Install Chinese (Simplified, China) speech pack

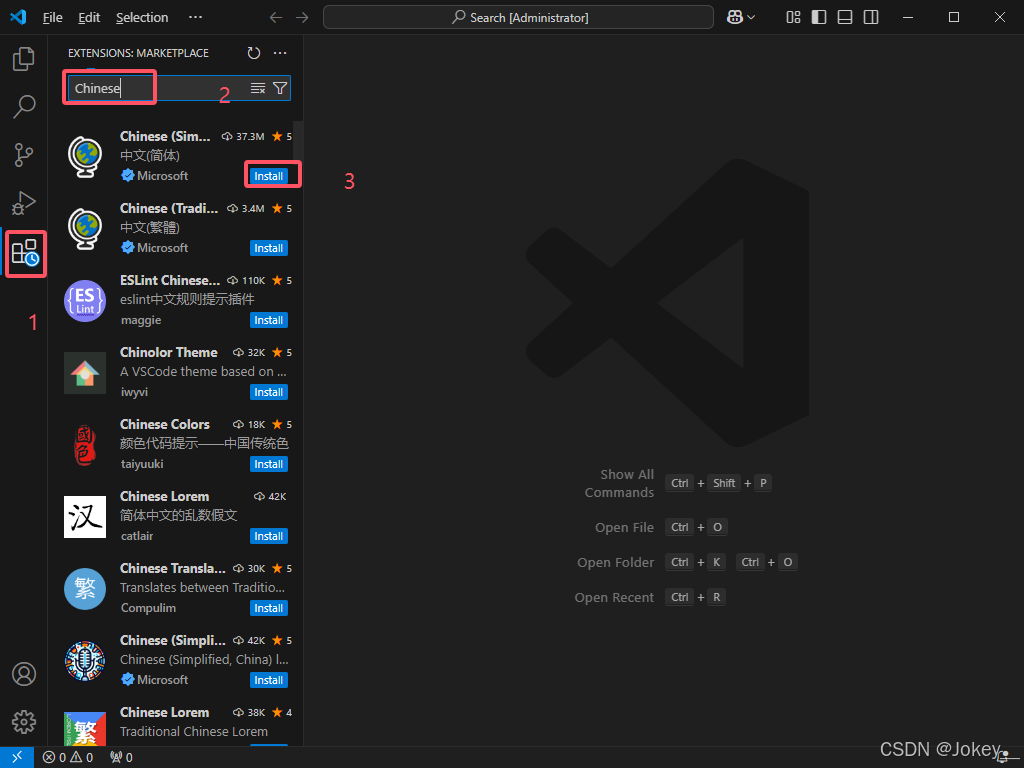(x=268, y=680)
